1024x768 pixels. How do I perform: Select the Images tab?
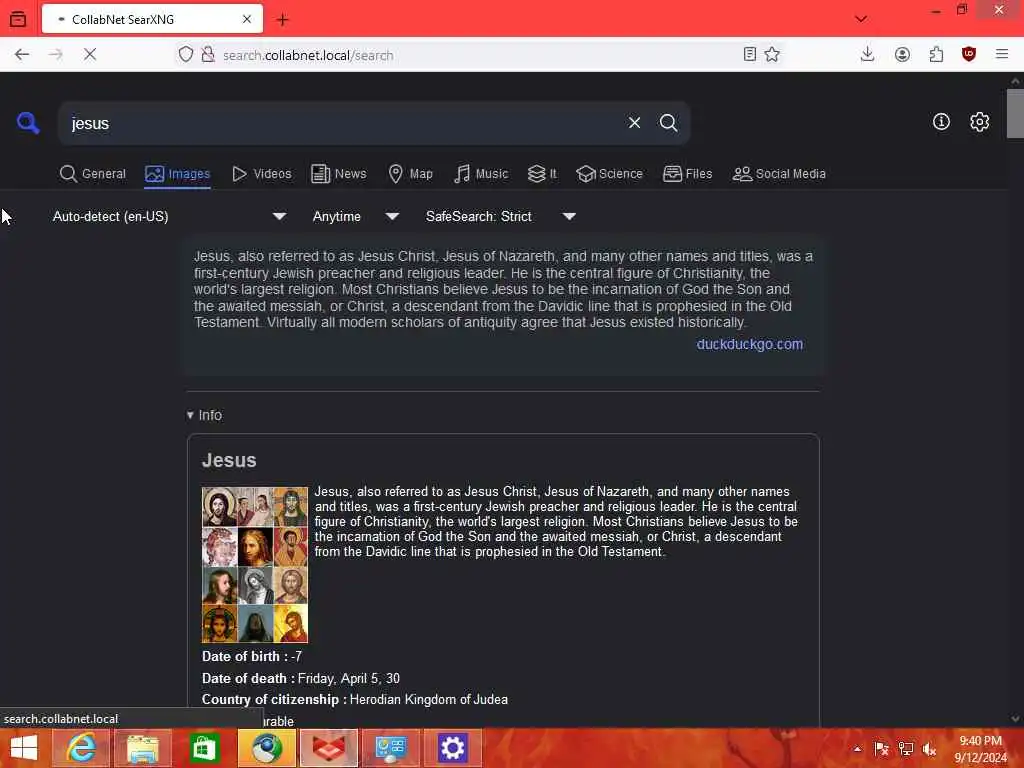click(178, 174)
